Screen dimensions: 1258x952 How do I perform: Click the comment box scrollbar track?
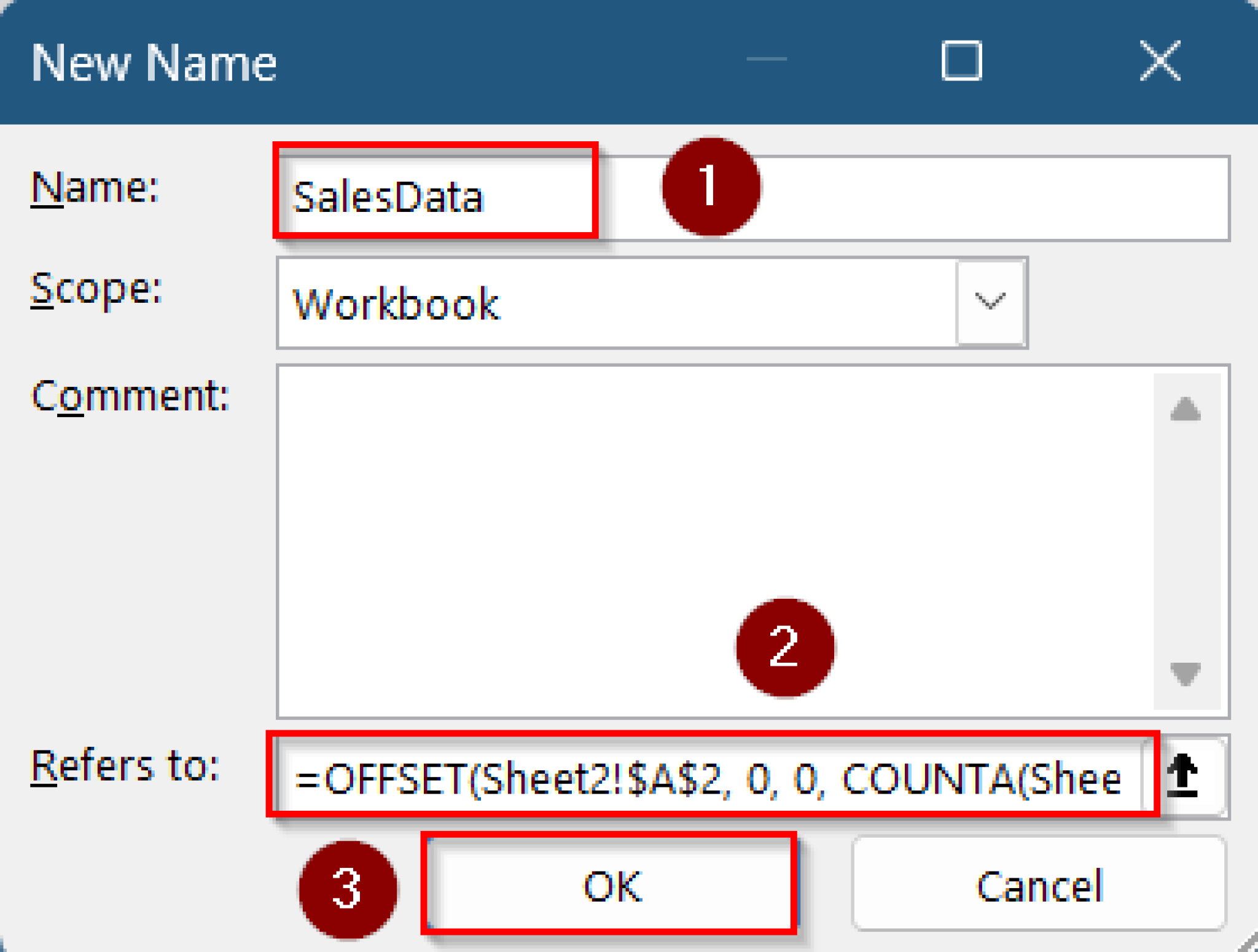coord(1186,540)
